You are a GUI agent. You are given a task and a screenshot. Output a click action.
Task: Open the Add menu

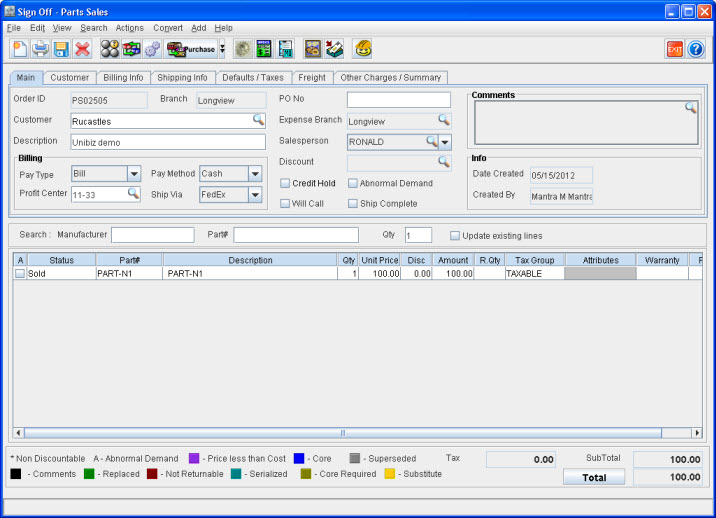[198, 28]
